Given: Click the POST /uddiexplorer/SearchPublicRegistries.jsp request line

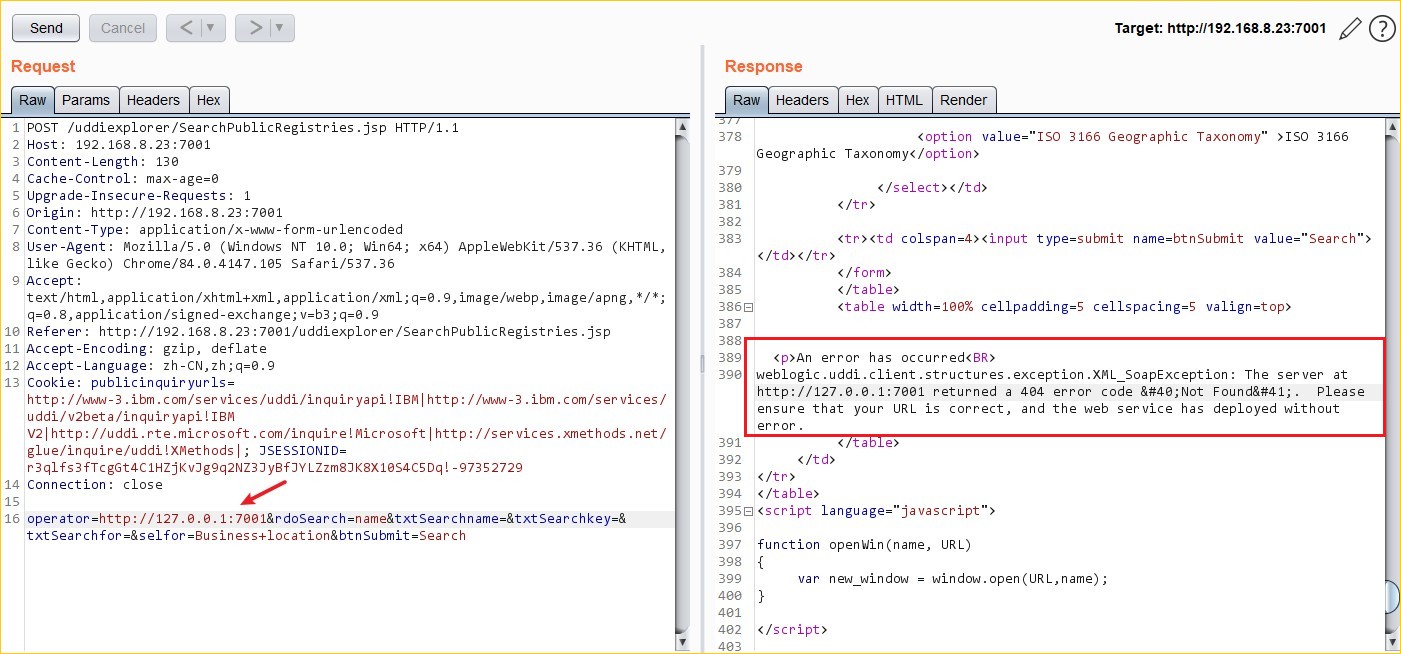Looking at the screenshot, I should [243, 128].
